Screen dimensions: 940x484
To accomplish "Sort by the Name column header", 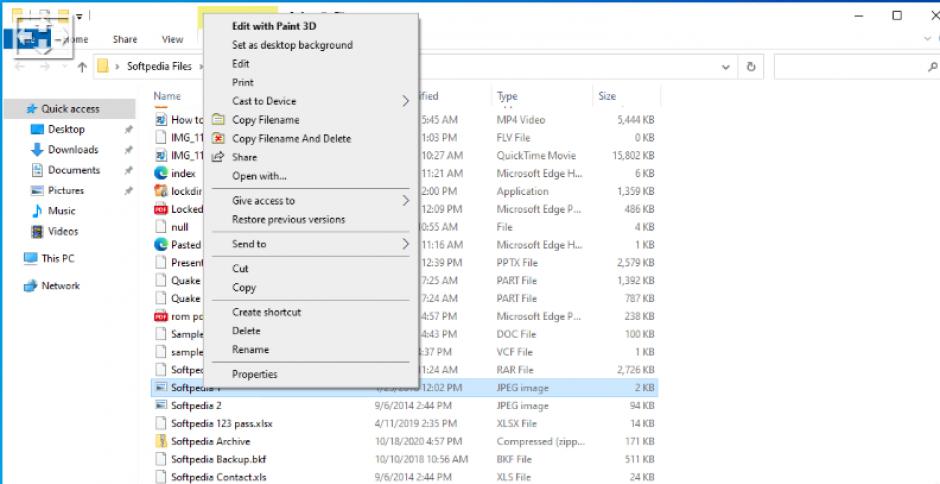I will 167,96.
